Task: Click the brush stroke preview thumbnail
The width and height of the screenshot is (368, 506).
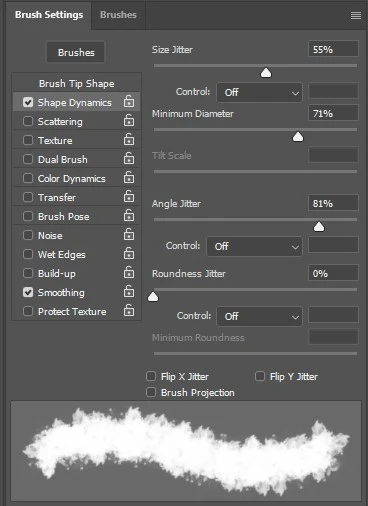Action: pyautogui.click(x=186, y=451)
